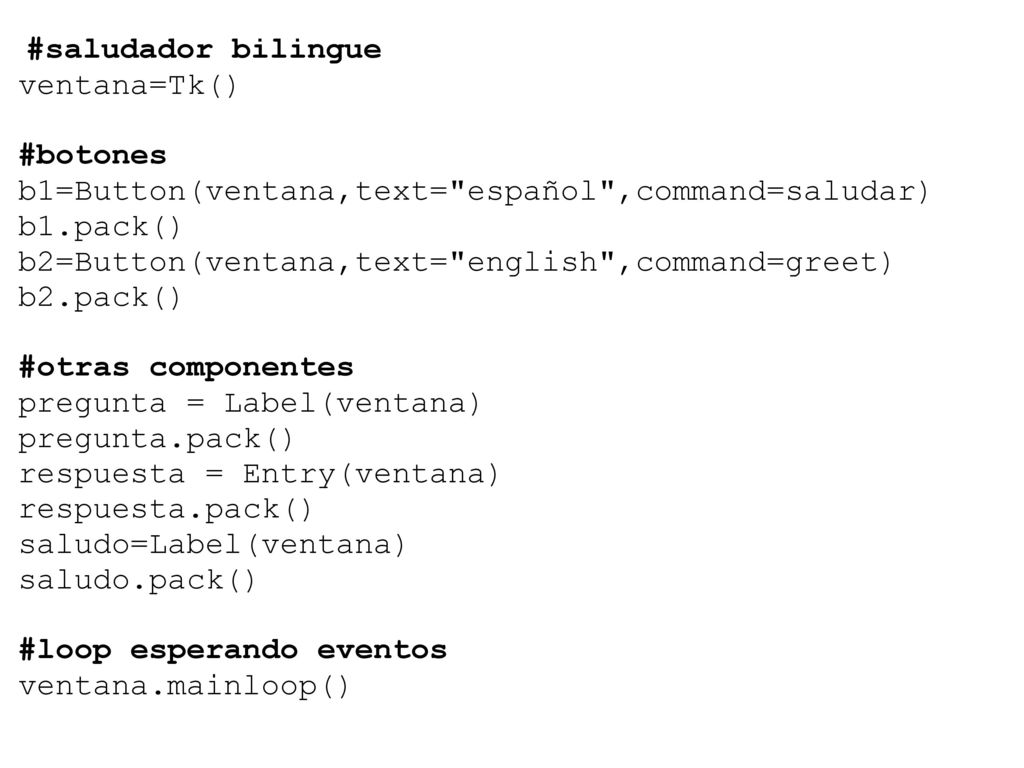1024x768 pixels.
Task: Click the 'saludo=Label(ventana)' line
Action: 212,545
